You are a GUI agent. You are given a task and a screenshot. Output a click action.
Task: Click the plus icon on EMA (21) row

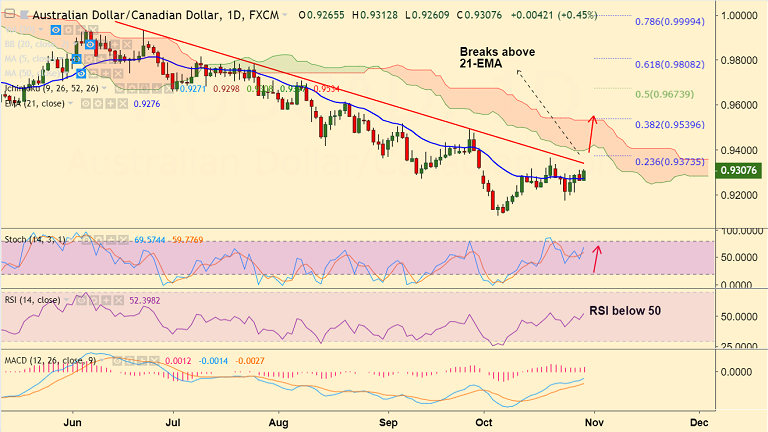pyautogui.click(x=111, y=103)
